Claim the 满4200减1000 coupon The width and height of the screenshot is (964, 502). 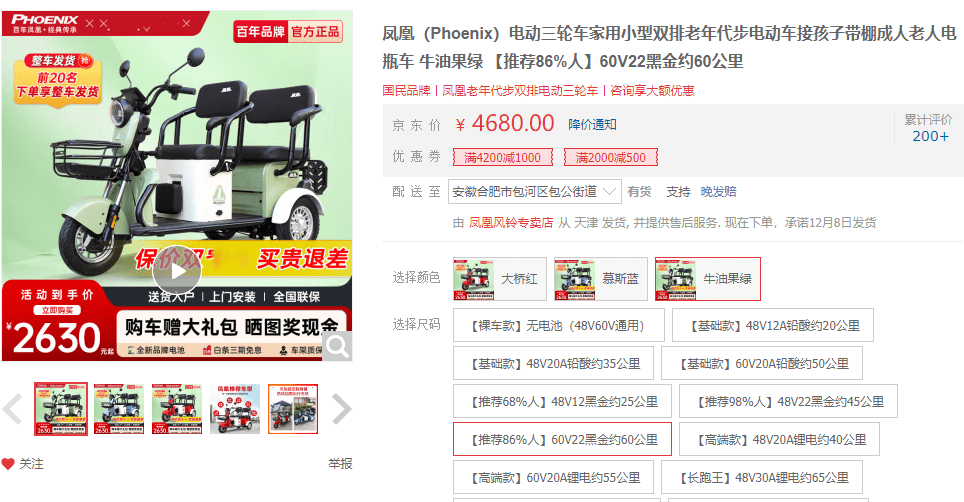tap(503, 157)
